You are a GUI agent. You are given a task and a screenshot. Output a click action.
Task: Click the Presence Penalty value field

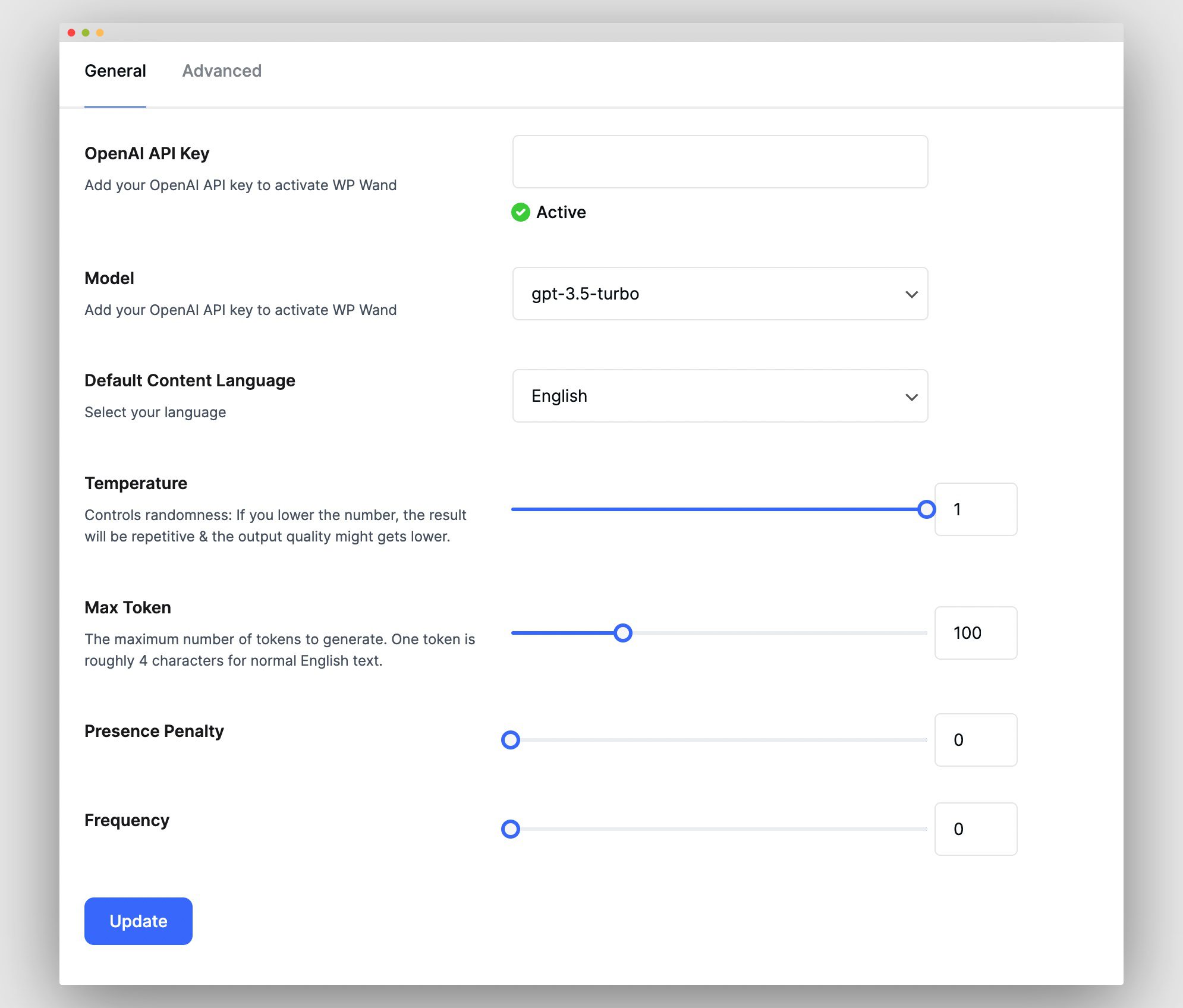pos(976,740)
